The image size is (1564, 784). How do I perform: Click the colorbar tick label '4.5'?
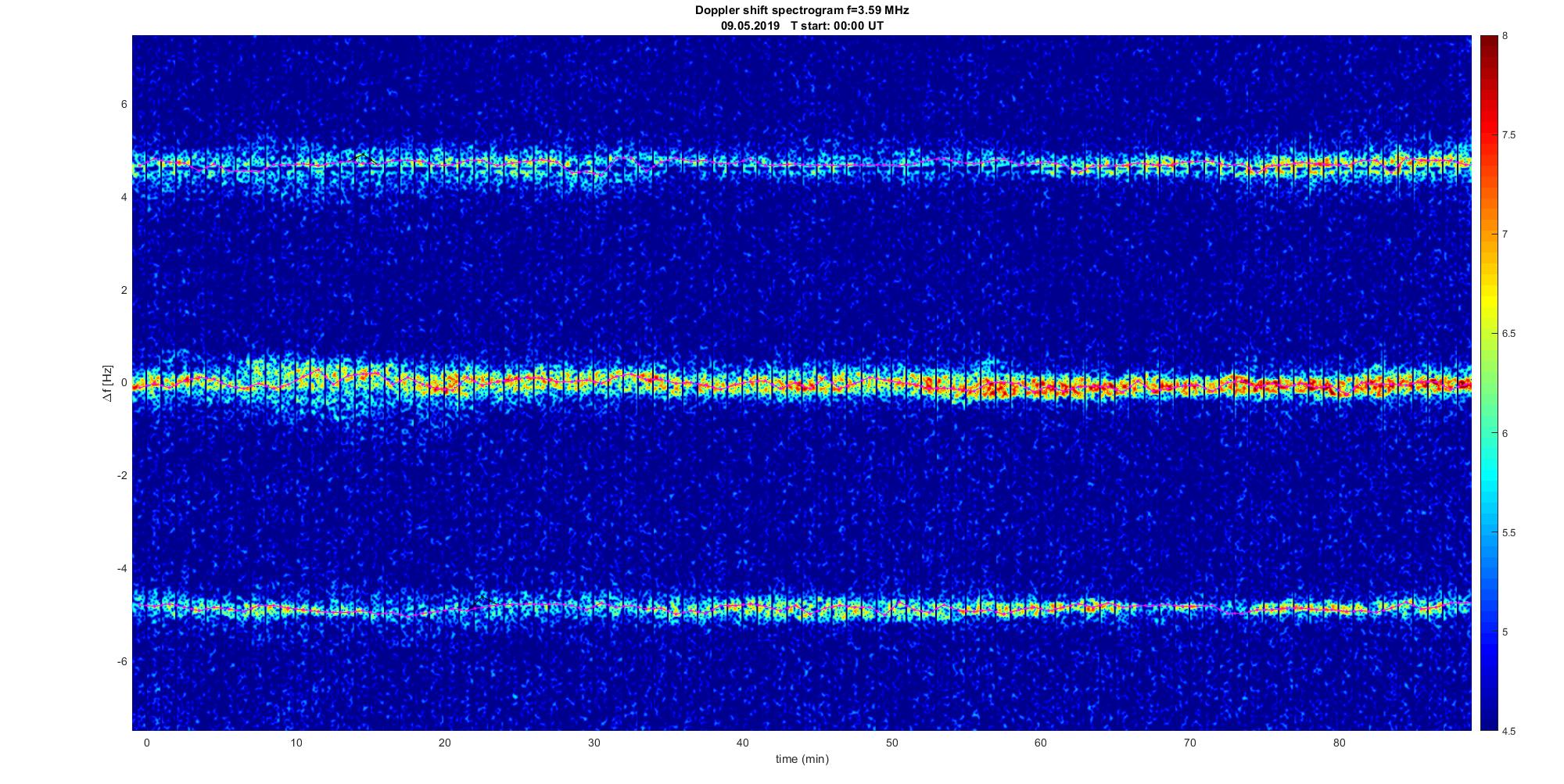[1509, 732]
